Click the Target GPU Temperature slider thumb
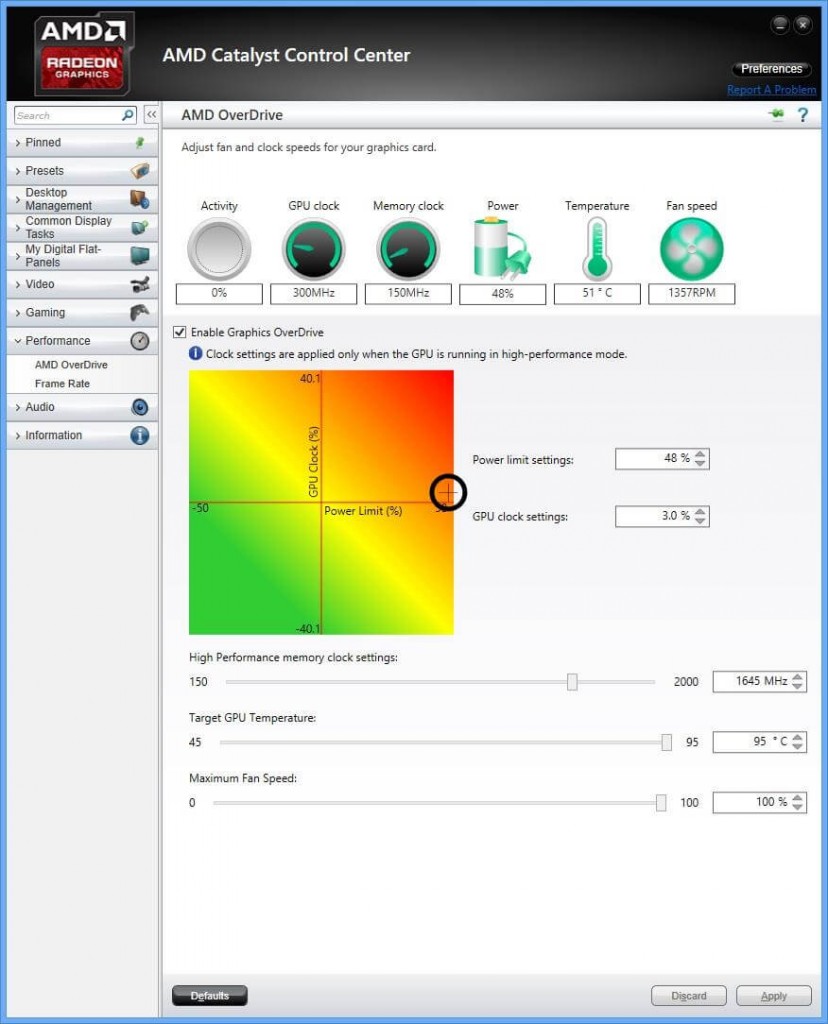Screen dimensions: 828x1024 pos(666,742)
